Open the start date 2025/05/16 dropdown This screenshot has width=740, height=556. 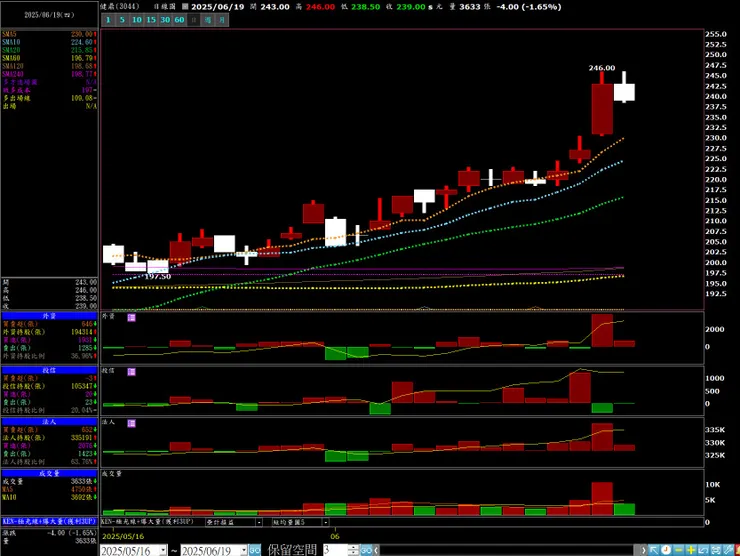coord(163,550)
